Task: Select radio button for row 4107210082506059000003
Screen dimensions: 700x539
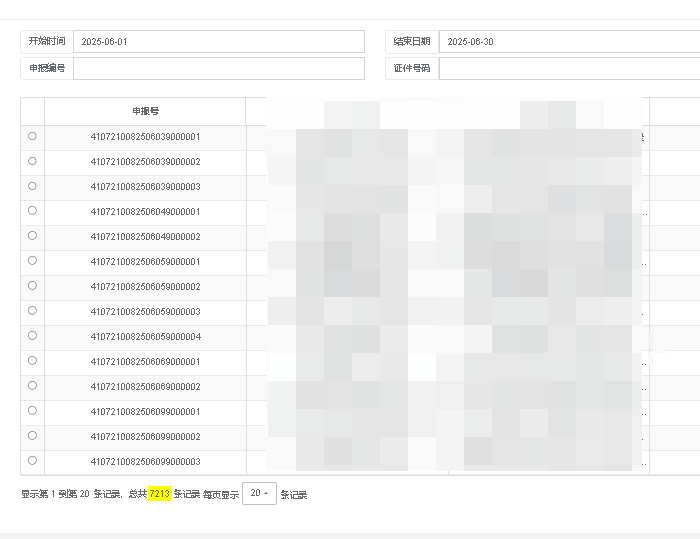Action: tap(32, 311)
